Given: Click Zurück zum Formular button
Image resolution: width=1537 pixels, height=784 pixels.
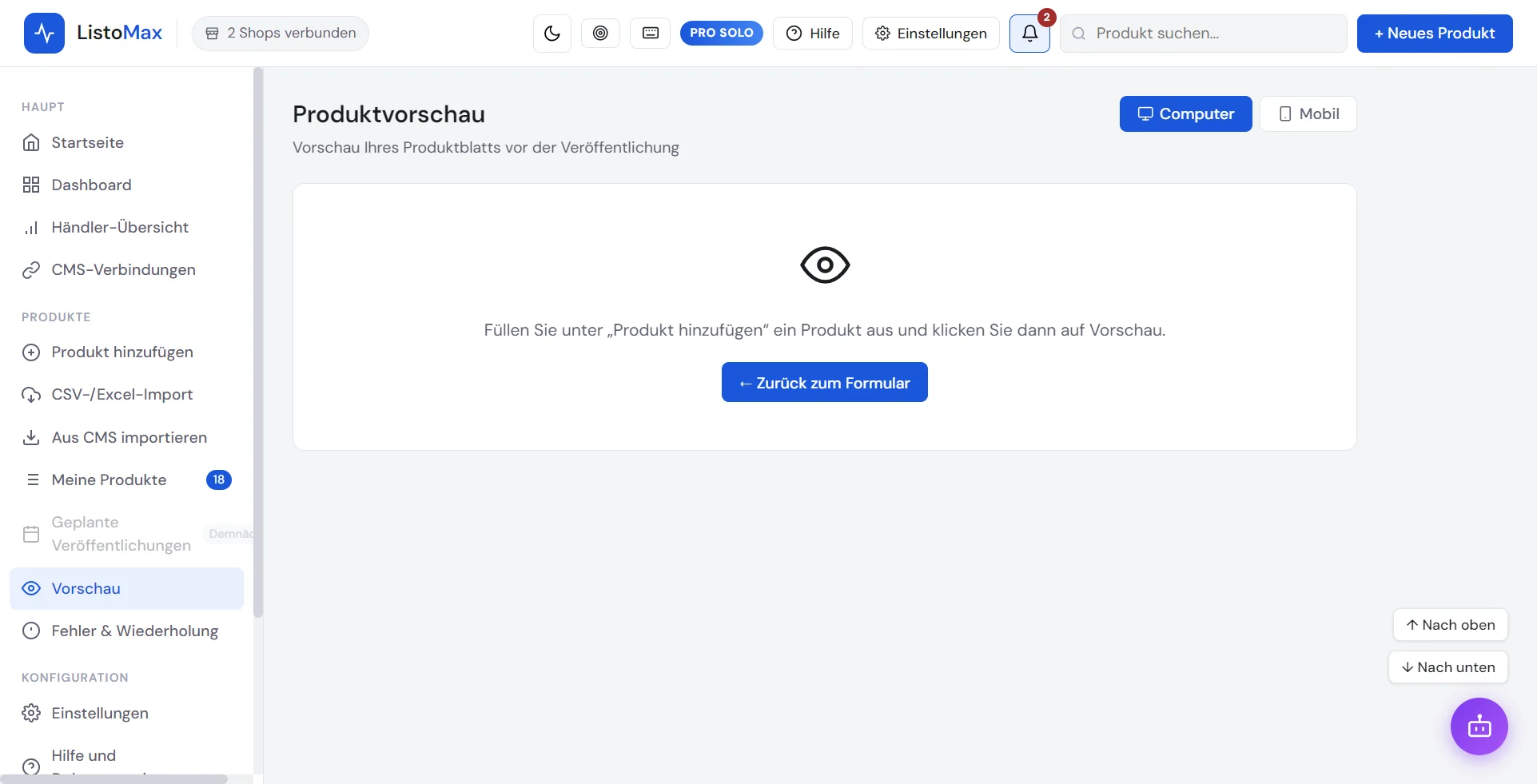Looking at the screenshot, I should coord(825,382).
